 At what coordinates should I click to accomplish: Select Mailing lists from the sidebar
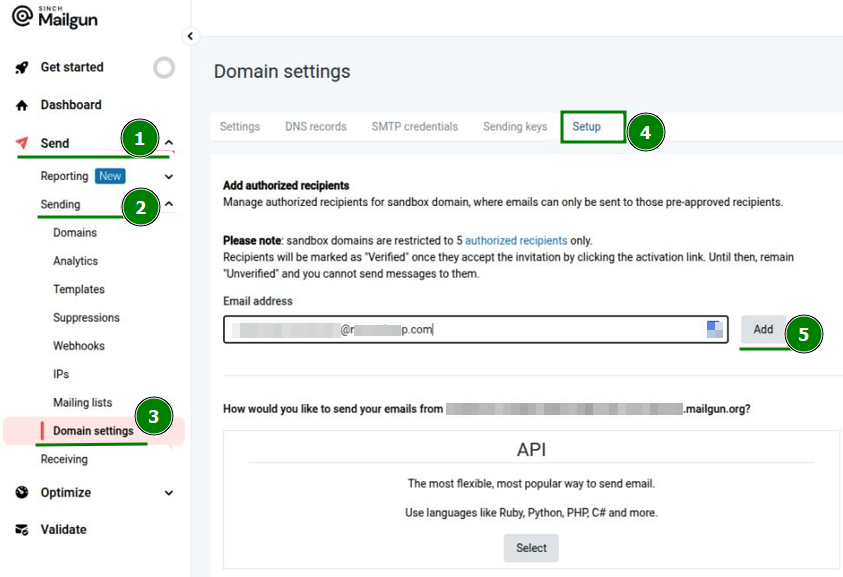pyautogui.click(x=82, y=402)
